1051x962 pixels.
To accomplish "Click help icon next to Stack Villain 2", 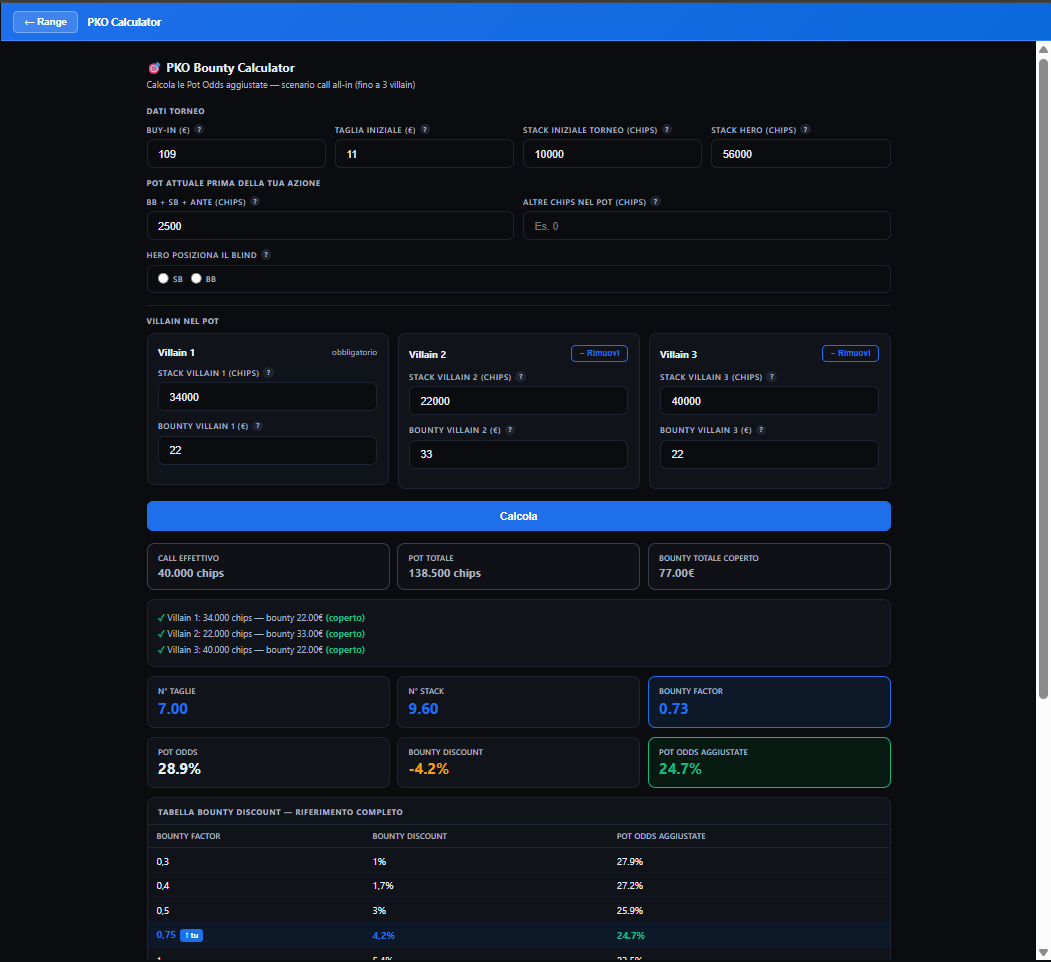I will tap(521, 377).
